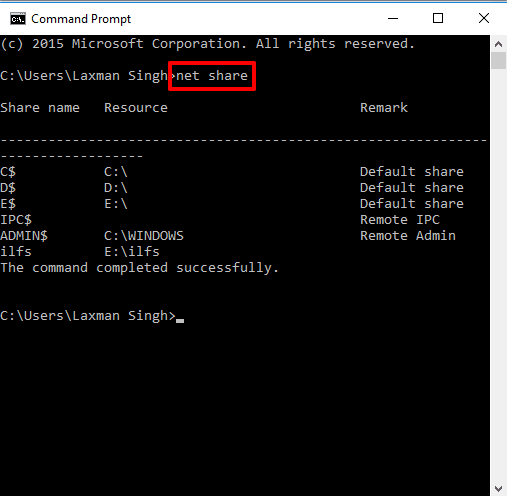The image size is (507, 496).
Task: Click the copyright line "2015 Microsoft Corporation"
Action: coord(136,44)
